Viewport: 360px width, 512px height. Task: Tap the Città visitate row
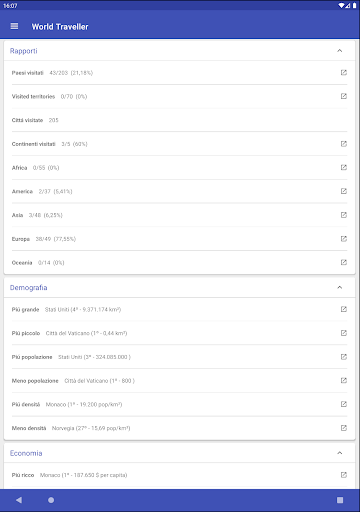[x=179, y=120]
